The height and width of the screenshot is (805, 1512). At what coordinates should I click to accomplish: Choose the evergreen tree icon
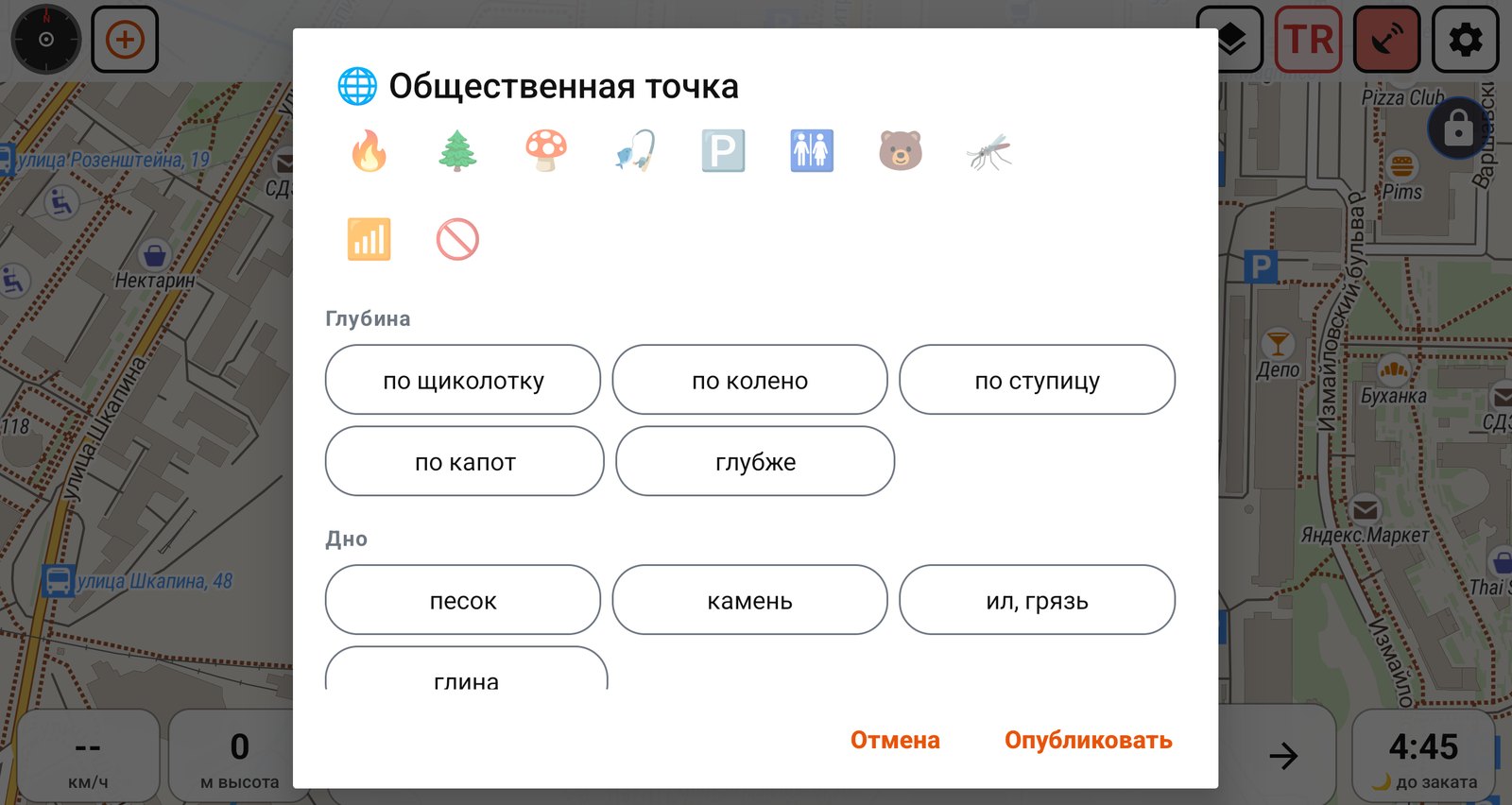[x=457, y=151]
